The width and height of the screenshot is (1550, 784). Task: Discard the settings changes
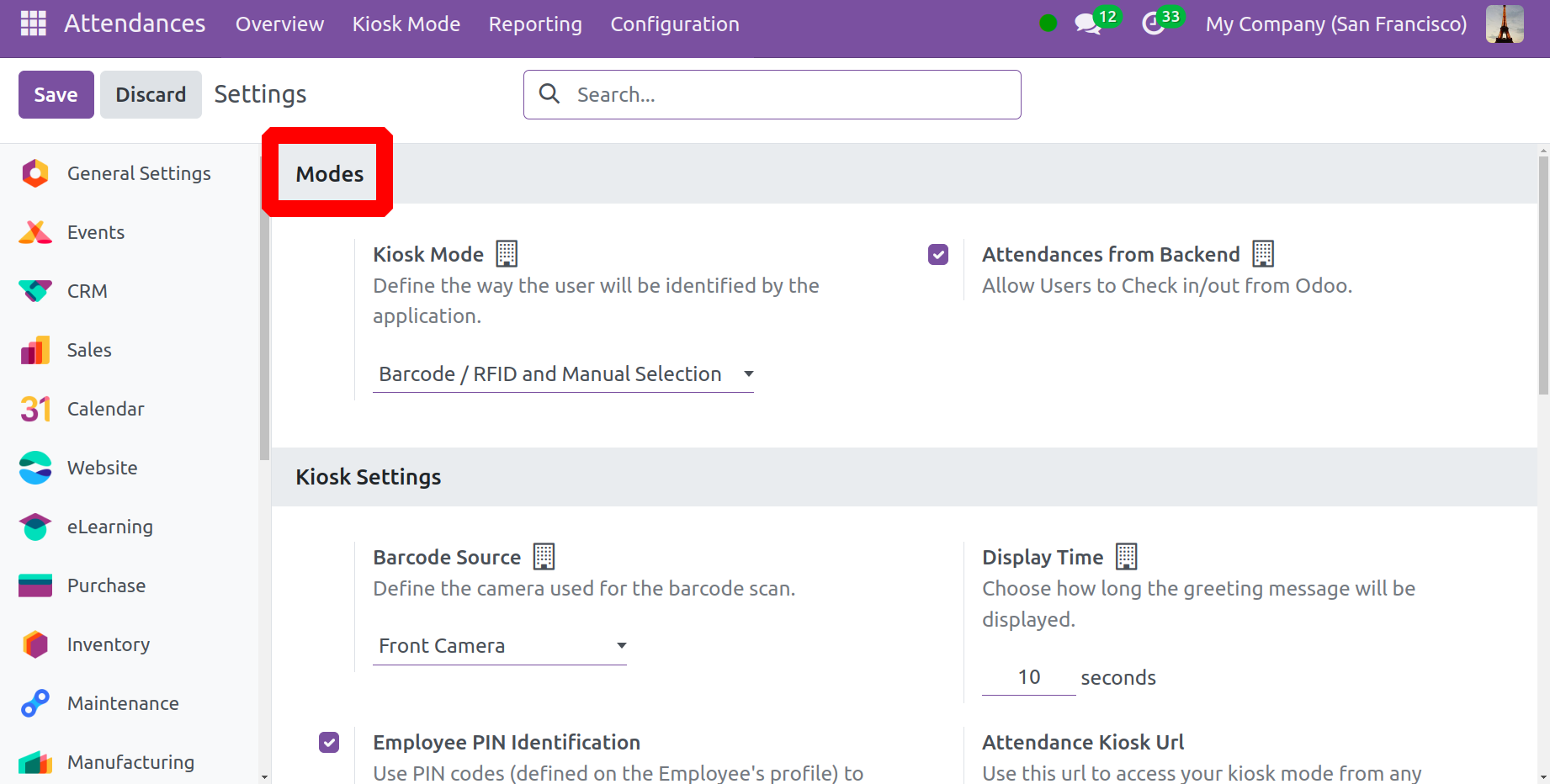151,94
